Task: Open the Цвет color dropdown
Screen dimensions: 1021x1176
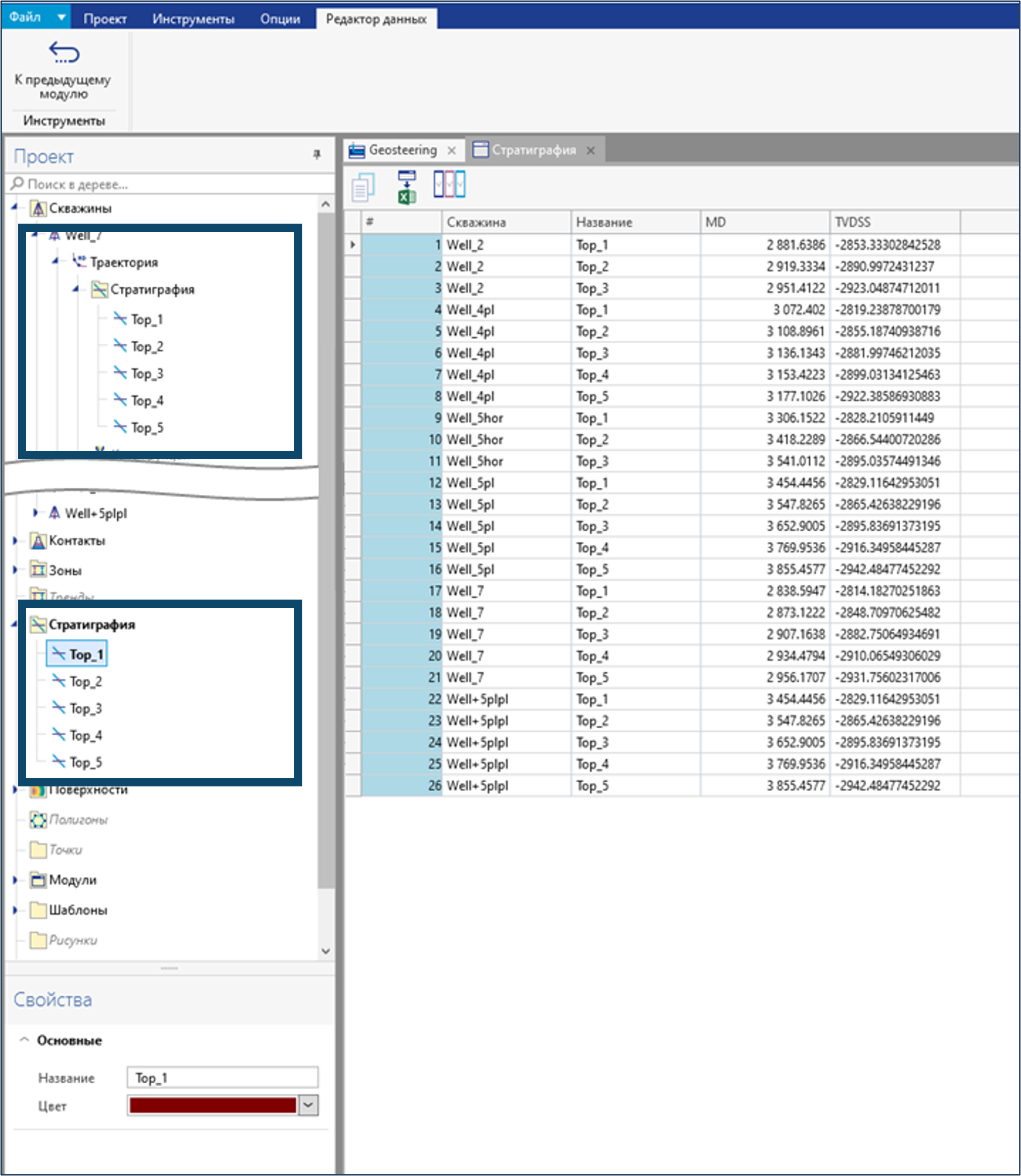Action: coord(308,1105)
